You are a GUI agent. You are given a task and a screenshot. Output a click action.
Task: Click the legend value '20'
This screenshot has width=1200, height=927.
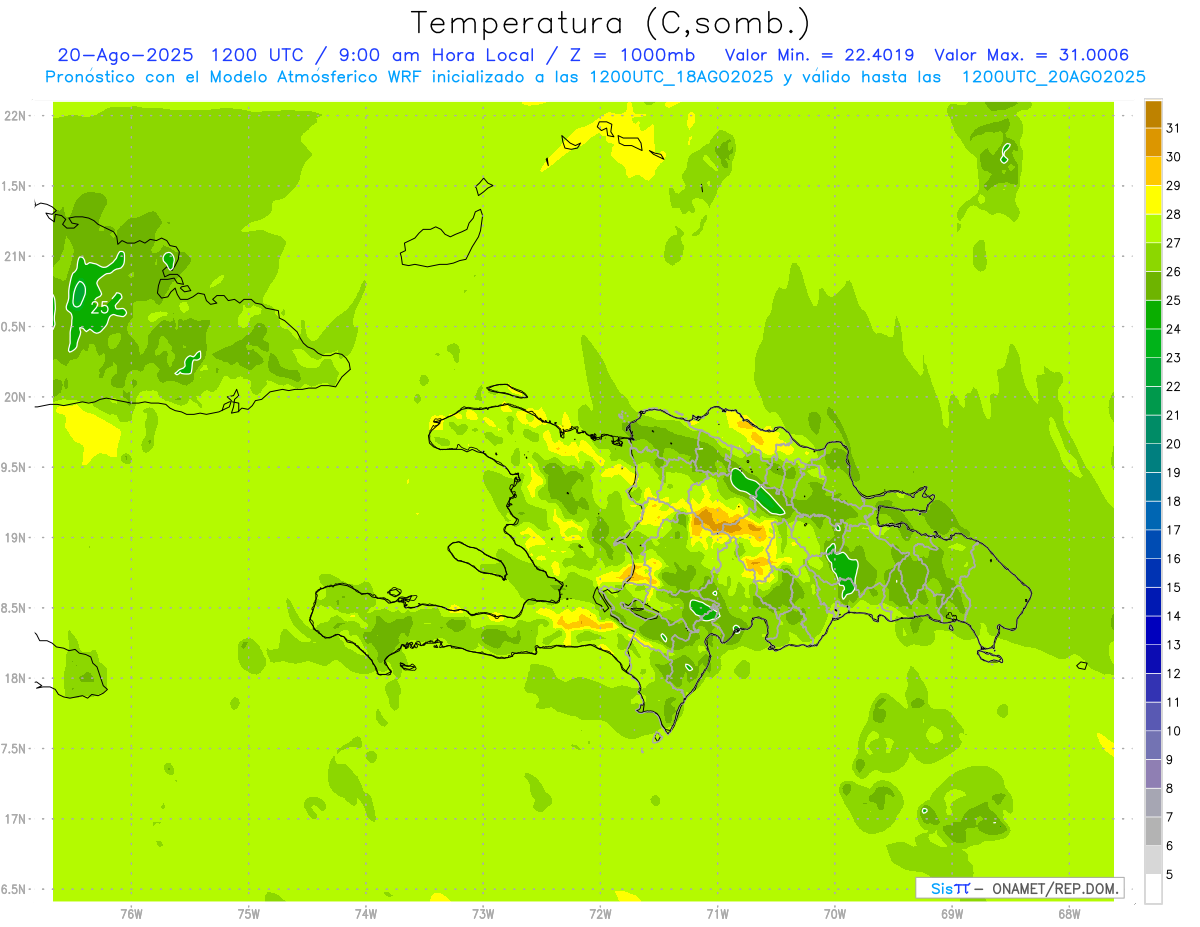tap(1173, 444)
